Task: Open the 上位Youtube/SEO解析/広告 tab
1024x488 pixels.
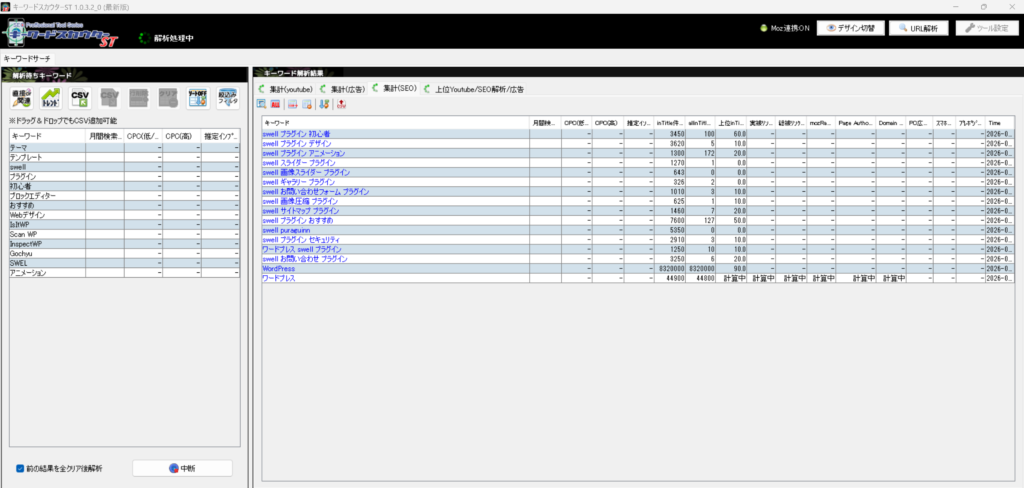Action: (478, 89)
